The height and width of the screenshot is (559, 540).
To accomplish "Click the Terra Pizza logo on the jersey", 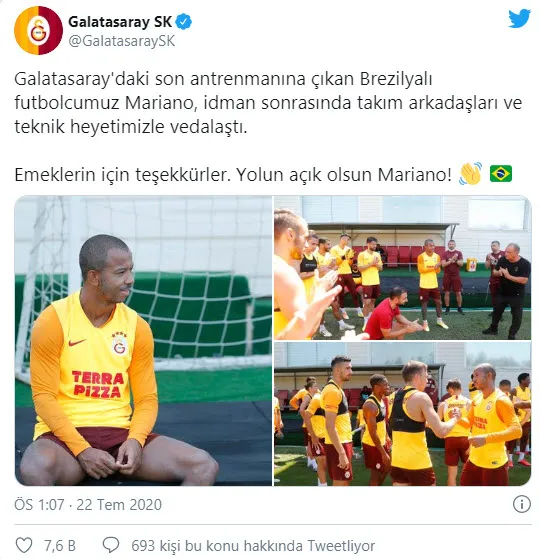I will tap(97, 384).
